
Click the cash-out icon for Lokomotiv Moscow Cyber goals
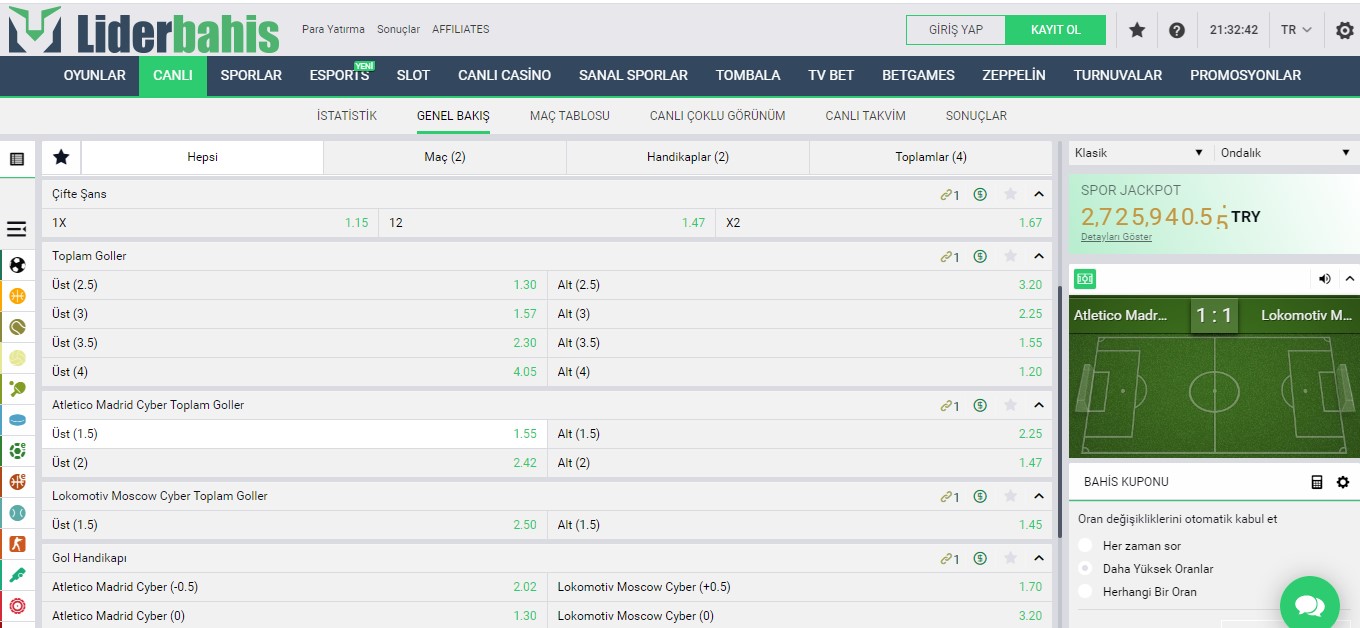tap(980, 497)
